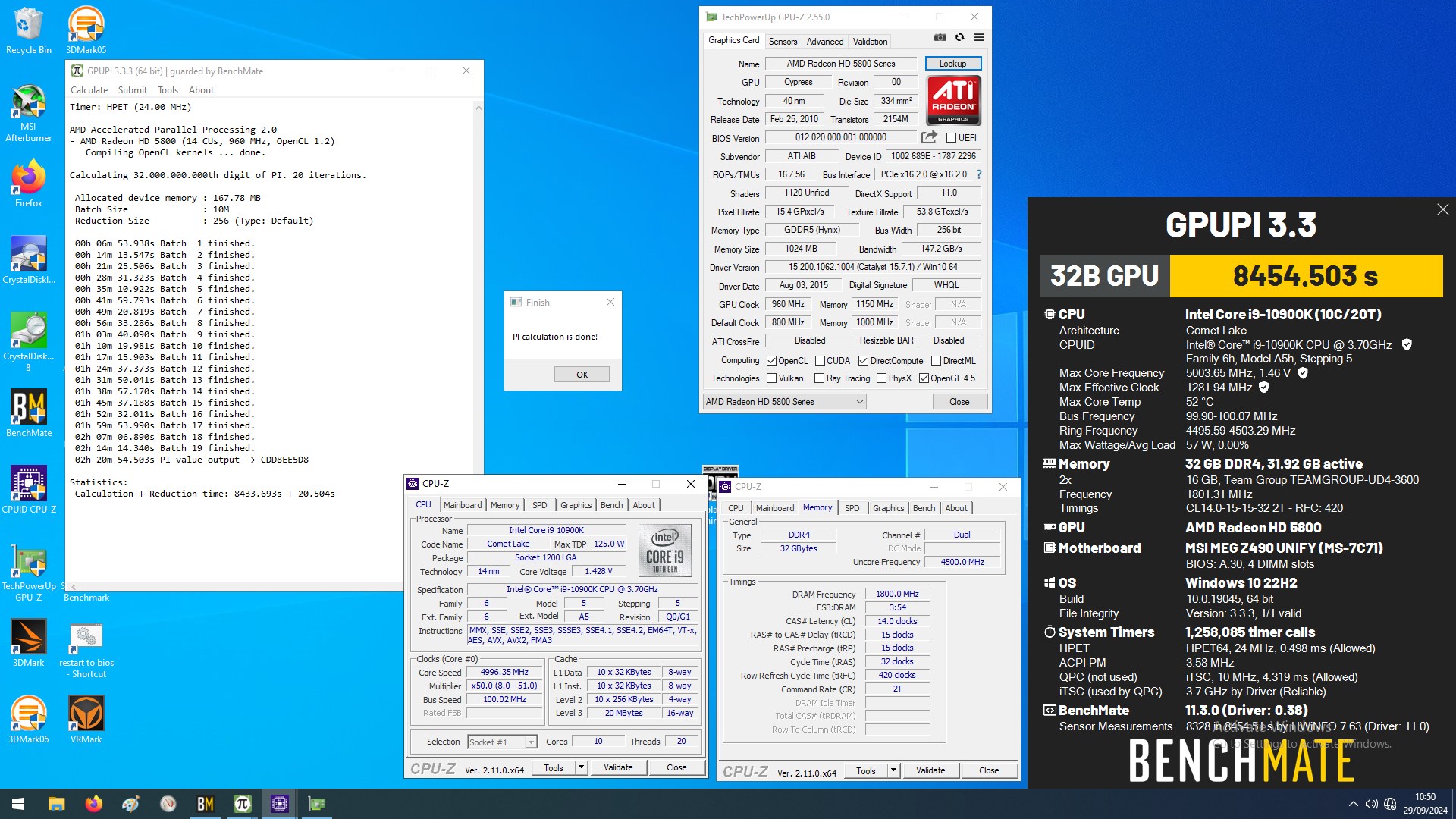Click the GPUPI taskbar icon
This screenshot has height=819, width=1456.
tap(242, 804)
